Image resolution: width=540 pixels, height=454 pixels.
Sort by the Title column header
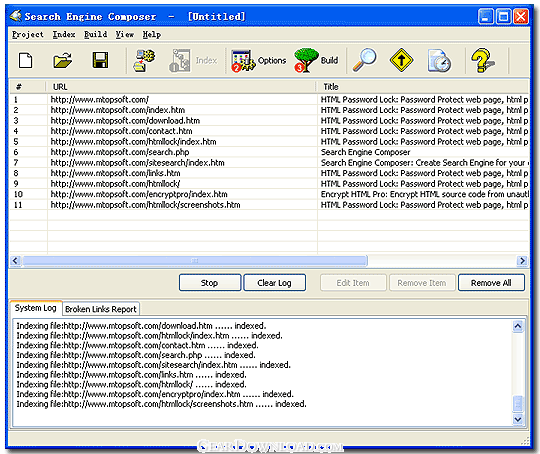click(423, 87)
